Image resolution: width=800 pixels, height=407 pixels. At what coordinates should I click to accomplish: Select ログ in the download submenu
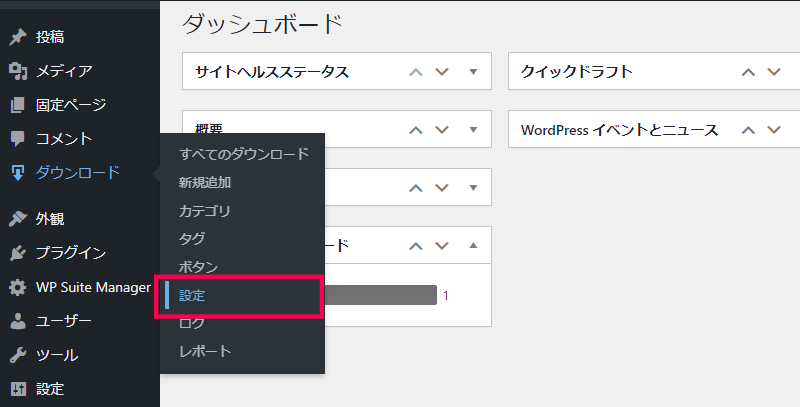[192, 323]
